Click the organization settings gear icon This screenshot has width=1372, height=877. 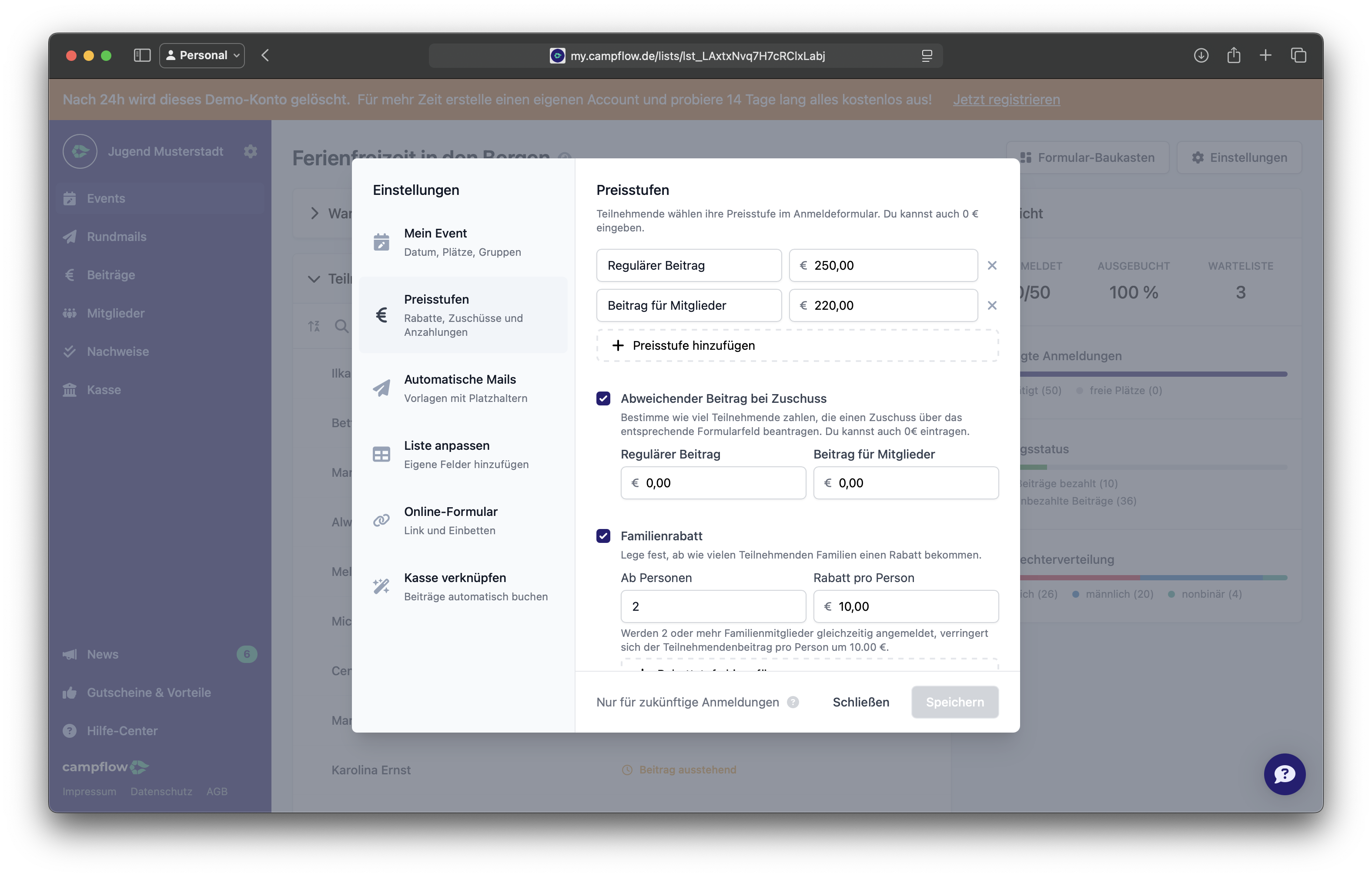250,151
